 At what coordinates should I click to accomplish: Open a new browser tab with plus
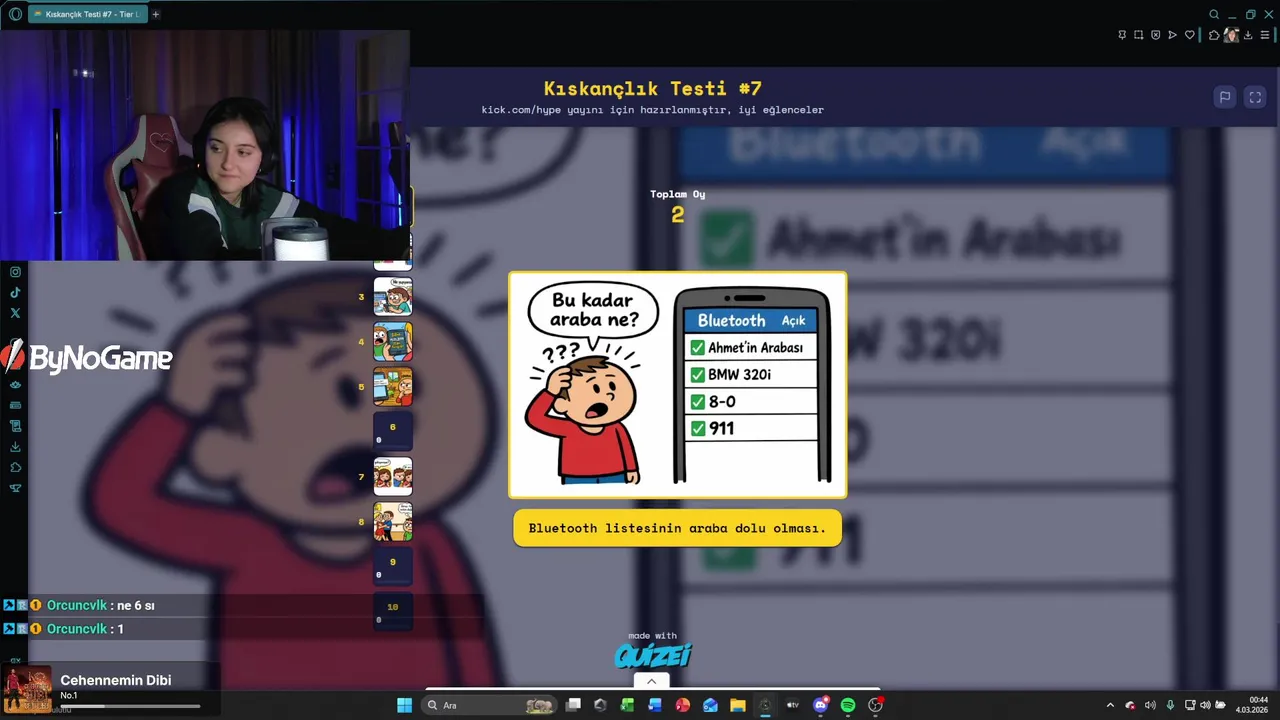point(155,14)
